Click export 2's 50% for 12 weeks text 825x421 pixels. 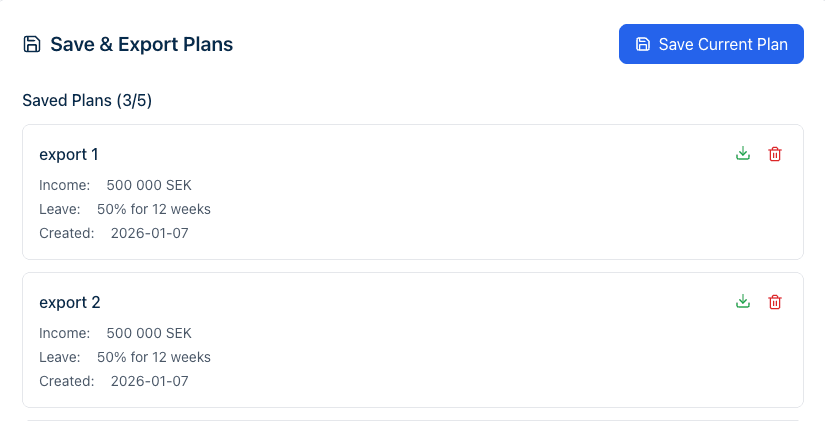click(154, 357)
